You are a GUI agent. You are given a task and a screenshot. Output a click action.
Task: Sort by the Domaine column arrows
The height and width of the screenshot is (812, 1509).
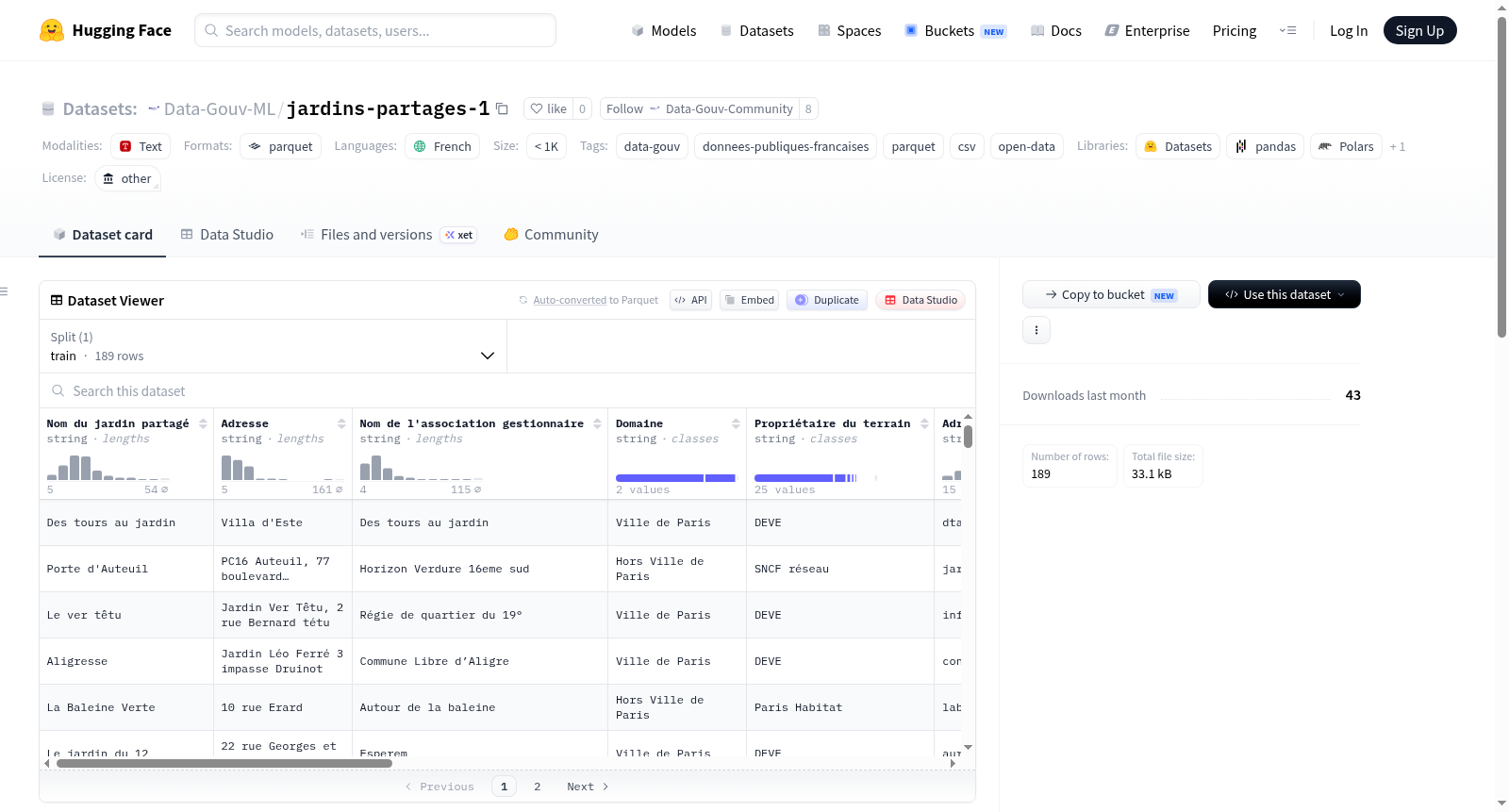pyautogui.click(x=736, y=424)
